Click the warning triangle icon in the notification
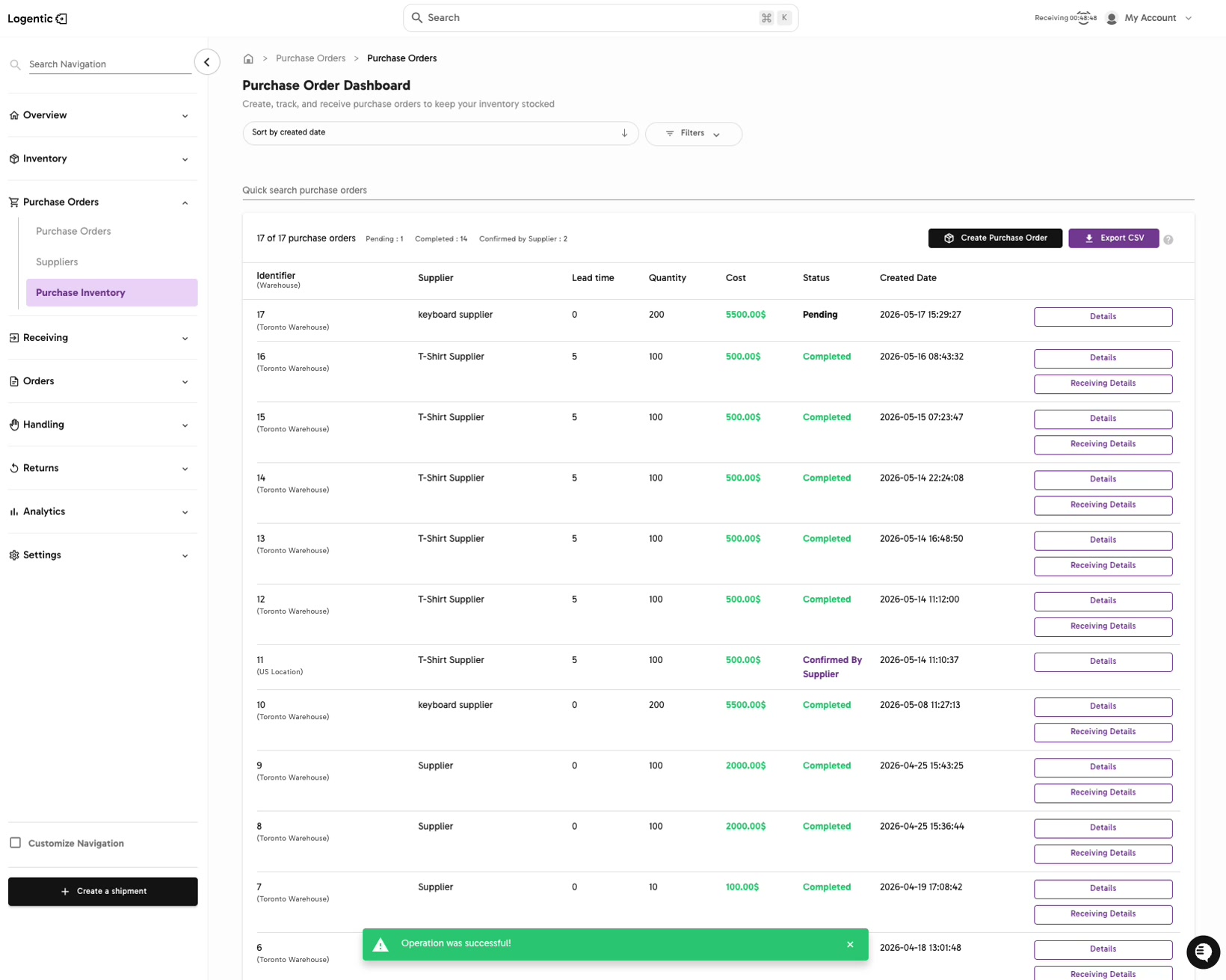Image resolution: width=1226 pixels, height=980 pixels. (381, 944)
